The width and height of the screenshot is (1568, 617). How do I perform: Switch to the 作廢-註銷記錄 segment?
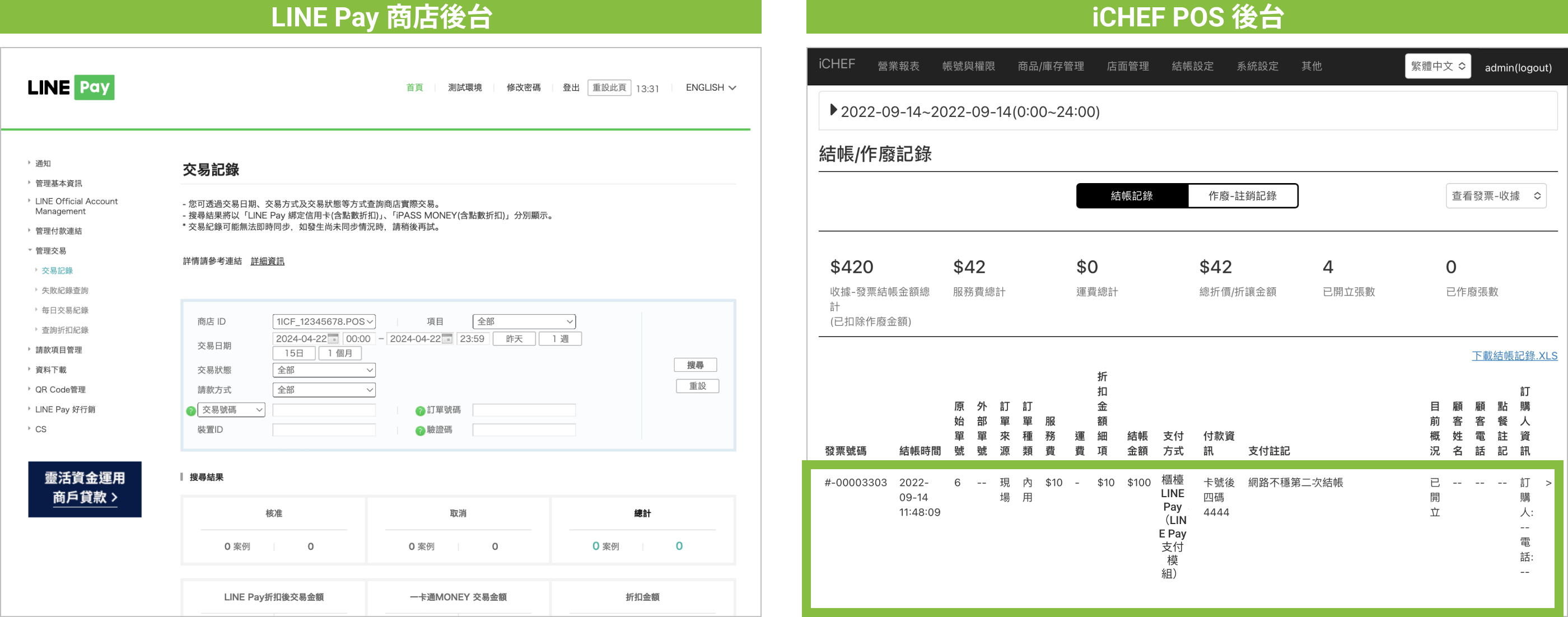(1242, 196)
